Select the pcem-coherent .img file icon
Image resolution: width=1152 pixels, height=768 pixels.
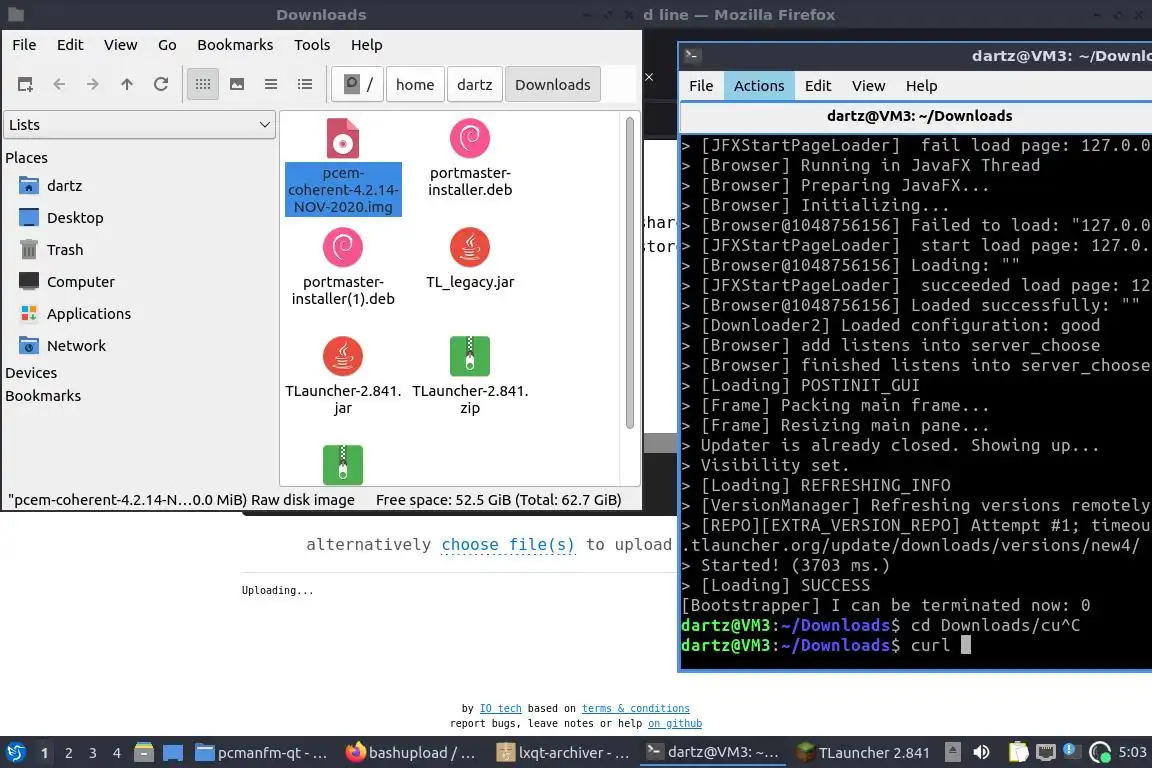point(342,138)
